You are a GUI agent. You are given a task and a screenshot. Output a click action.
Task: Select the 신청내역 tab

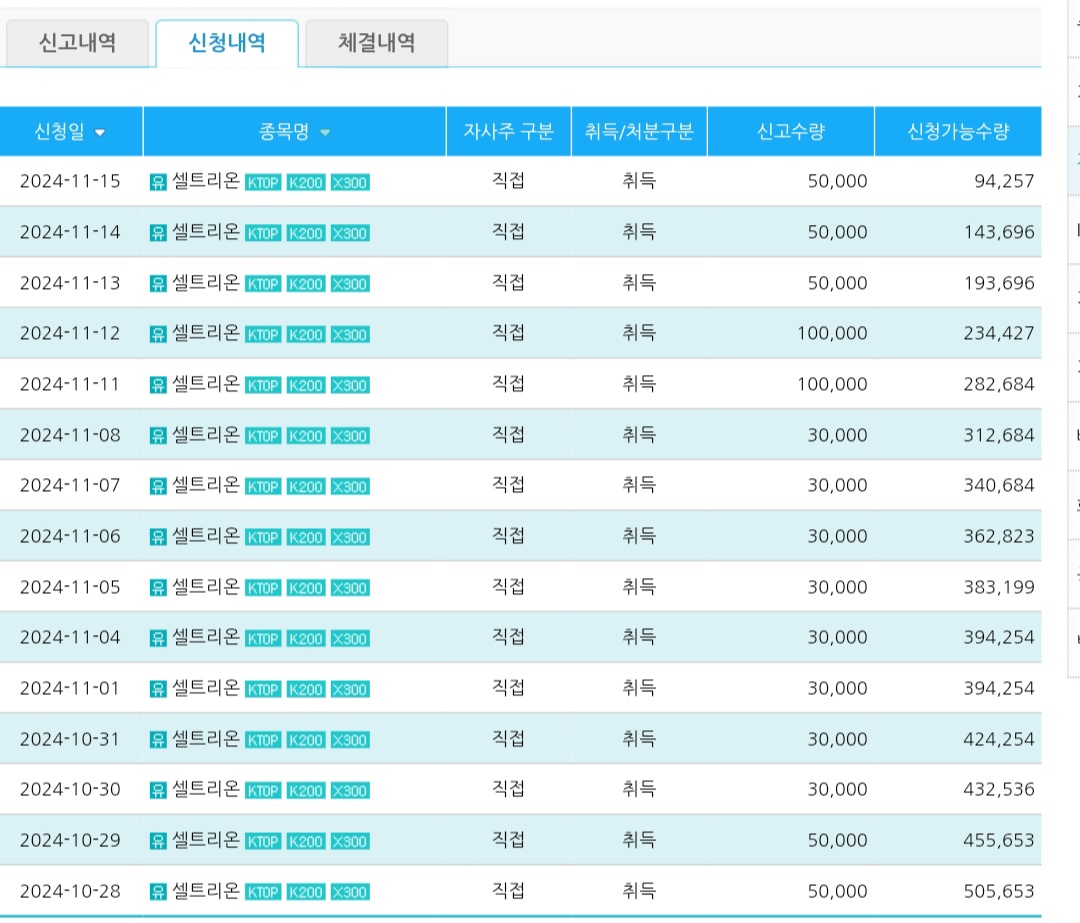click(x=227, y=43)
